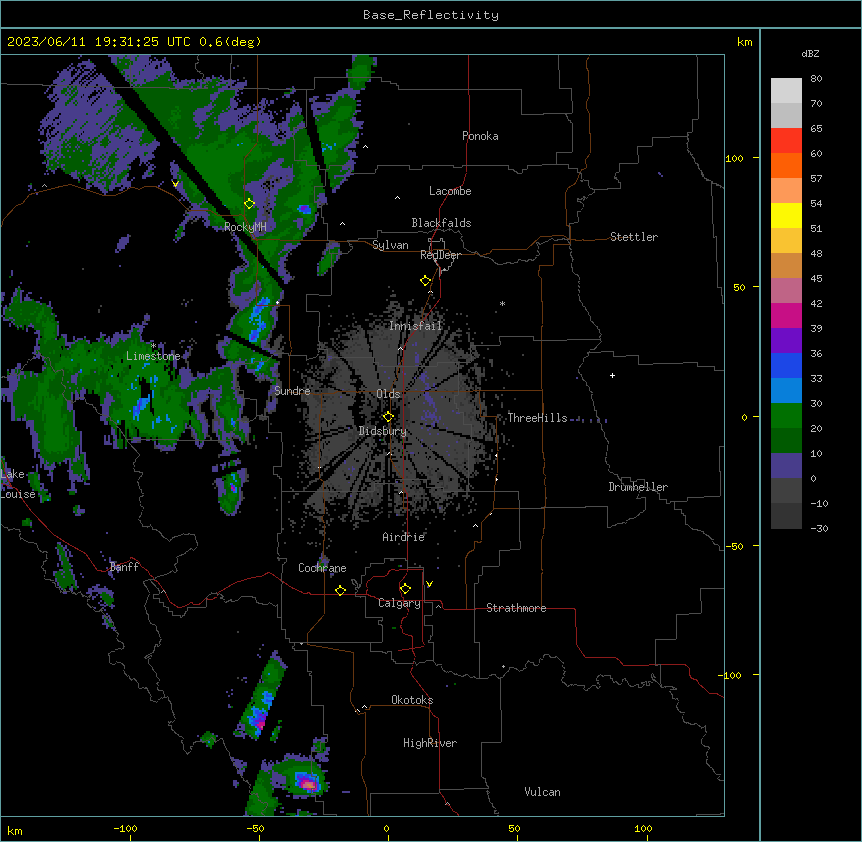Click the yellow V marker northwest of RockyMH
Image resolution: width=862 pixels, height=842 pixels.
[175, 184]
